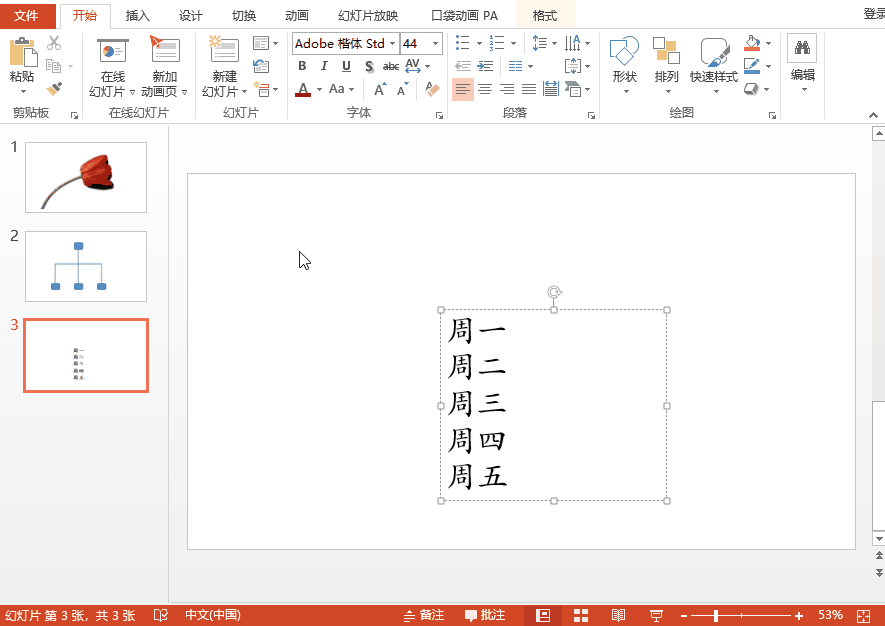Enable reading view from status bar
This screenshot has width=885, height=626.
pyautogui.click(x=618, y=614)
